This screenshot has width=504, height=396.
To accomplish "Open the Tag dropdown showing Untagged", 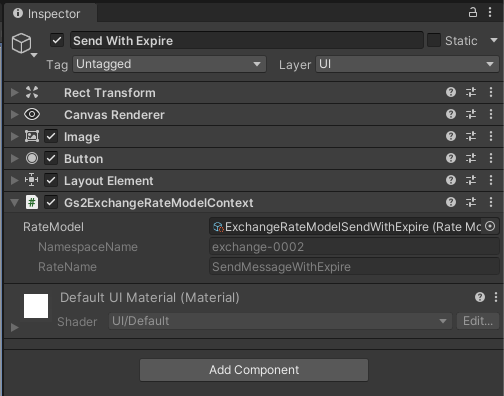I will [169, 64].
